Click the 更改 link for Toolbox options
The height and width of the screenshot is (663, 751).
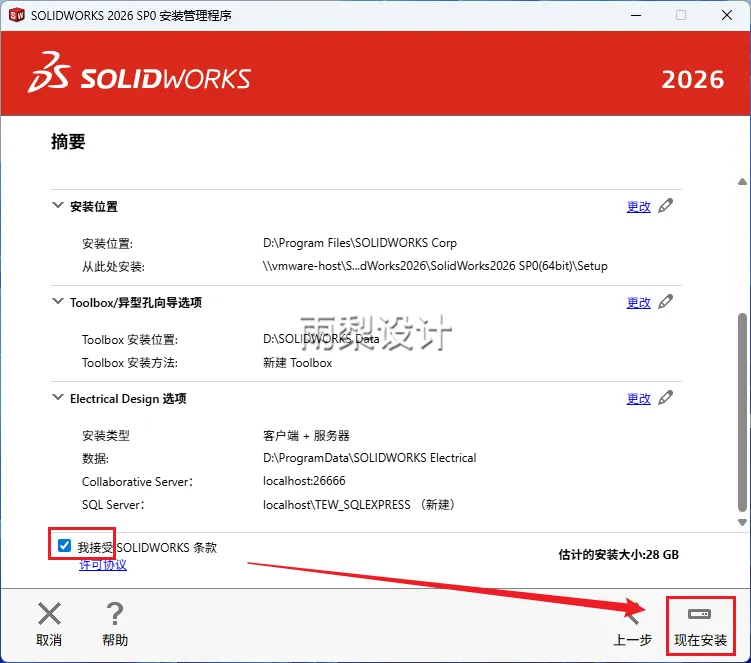coord(638,303)
